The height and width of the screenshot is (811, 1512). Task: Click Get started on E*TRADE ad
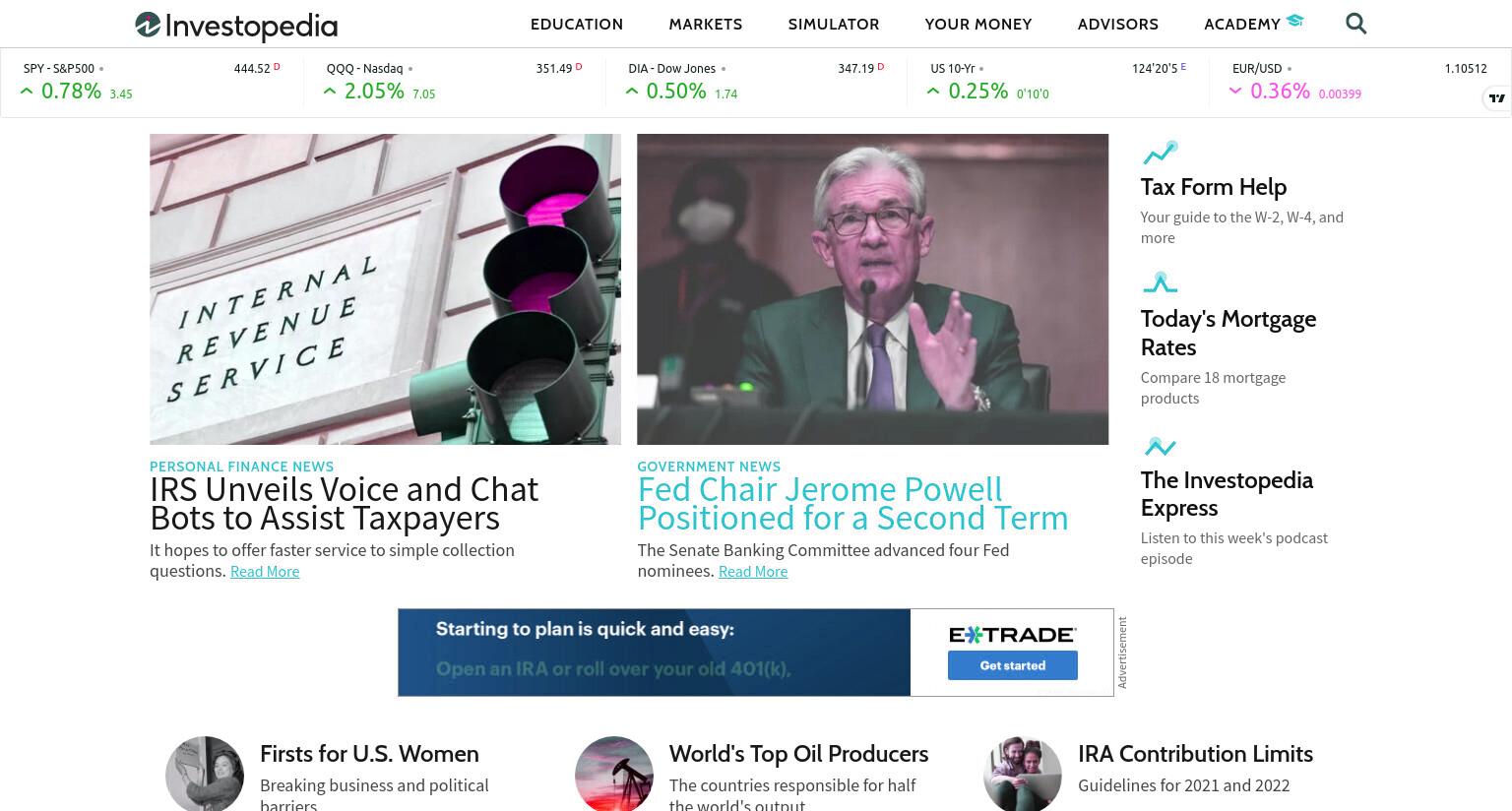(1012, 665)
